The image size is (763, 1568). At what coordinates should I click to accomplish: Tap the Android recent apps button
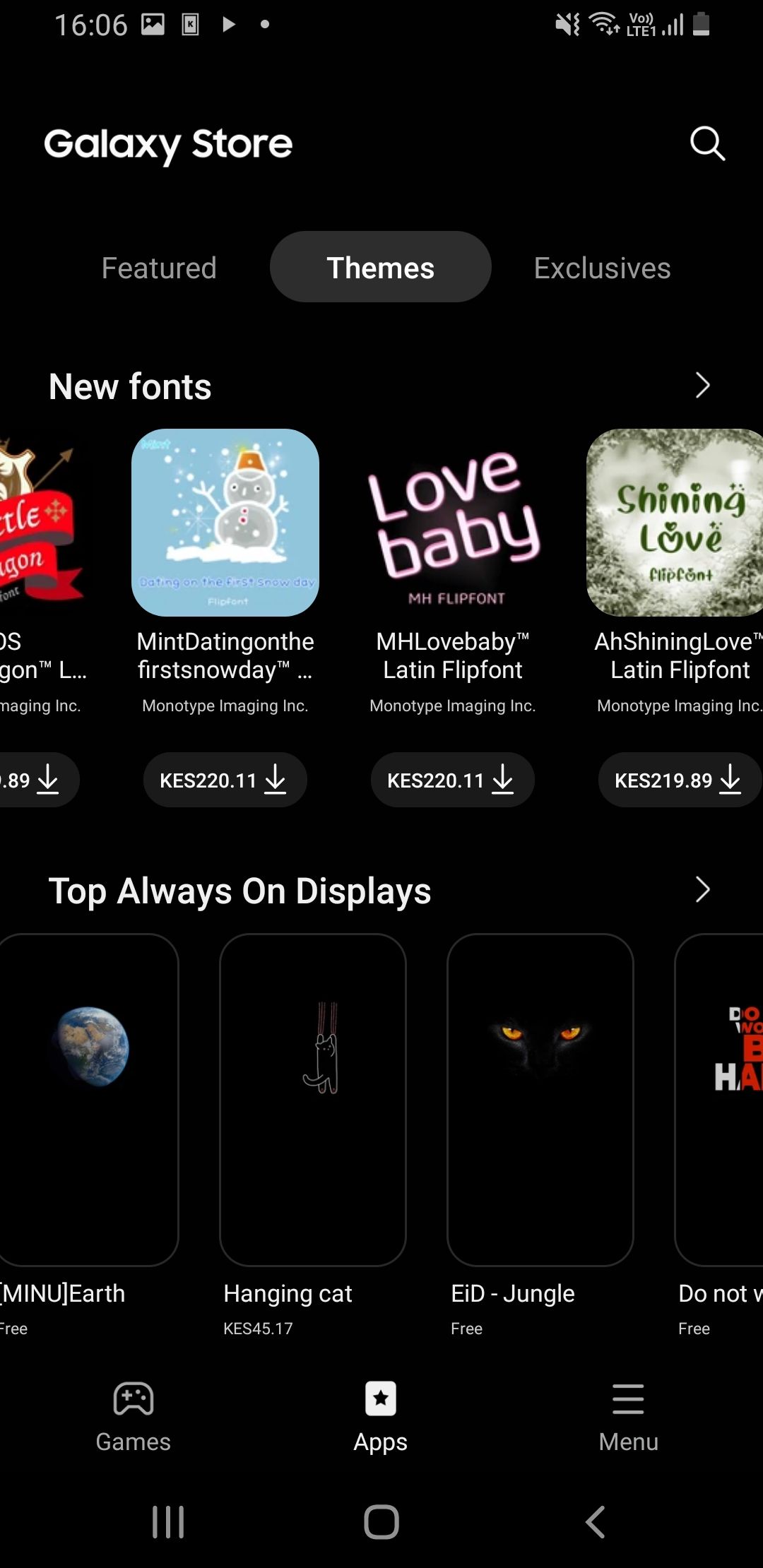168,1522
